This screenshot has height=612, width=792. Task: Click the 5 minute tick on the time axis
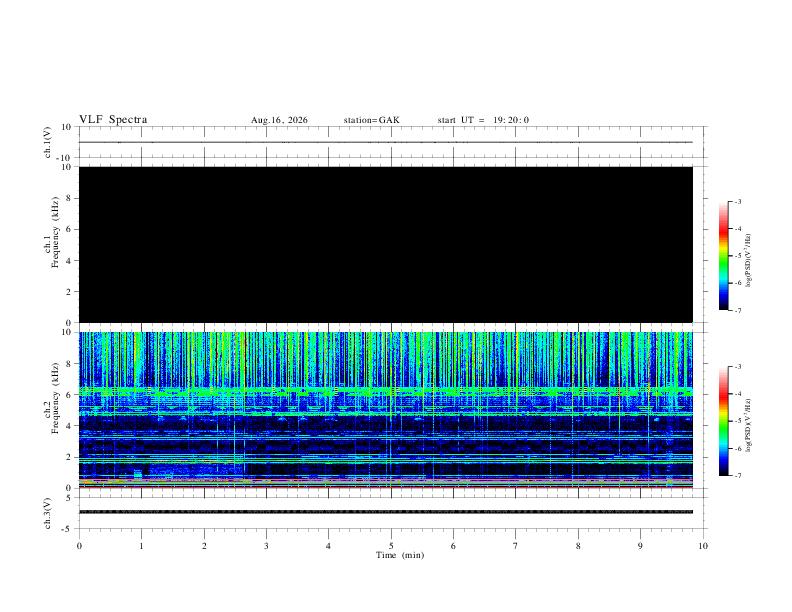(391, 546)
